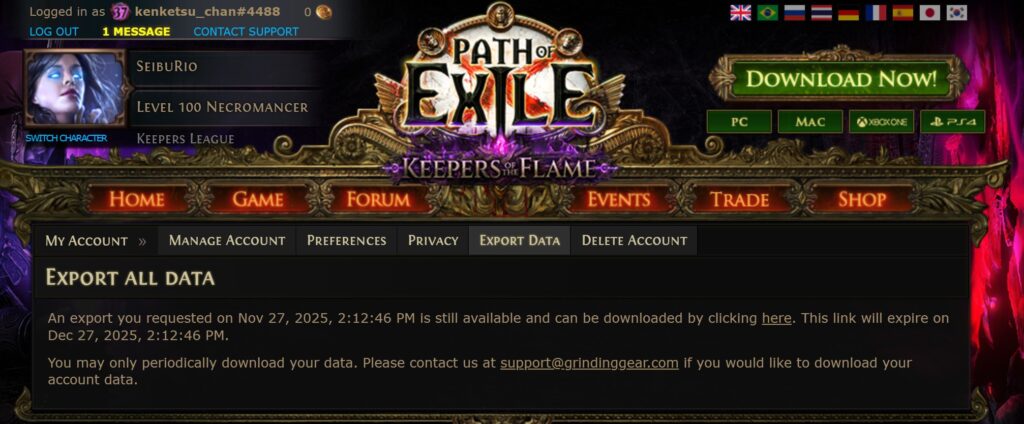
Task: Click the Necromancer character portrait
Action: (x=74, y=88)
